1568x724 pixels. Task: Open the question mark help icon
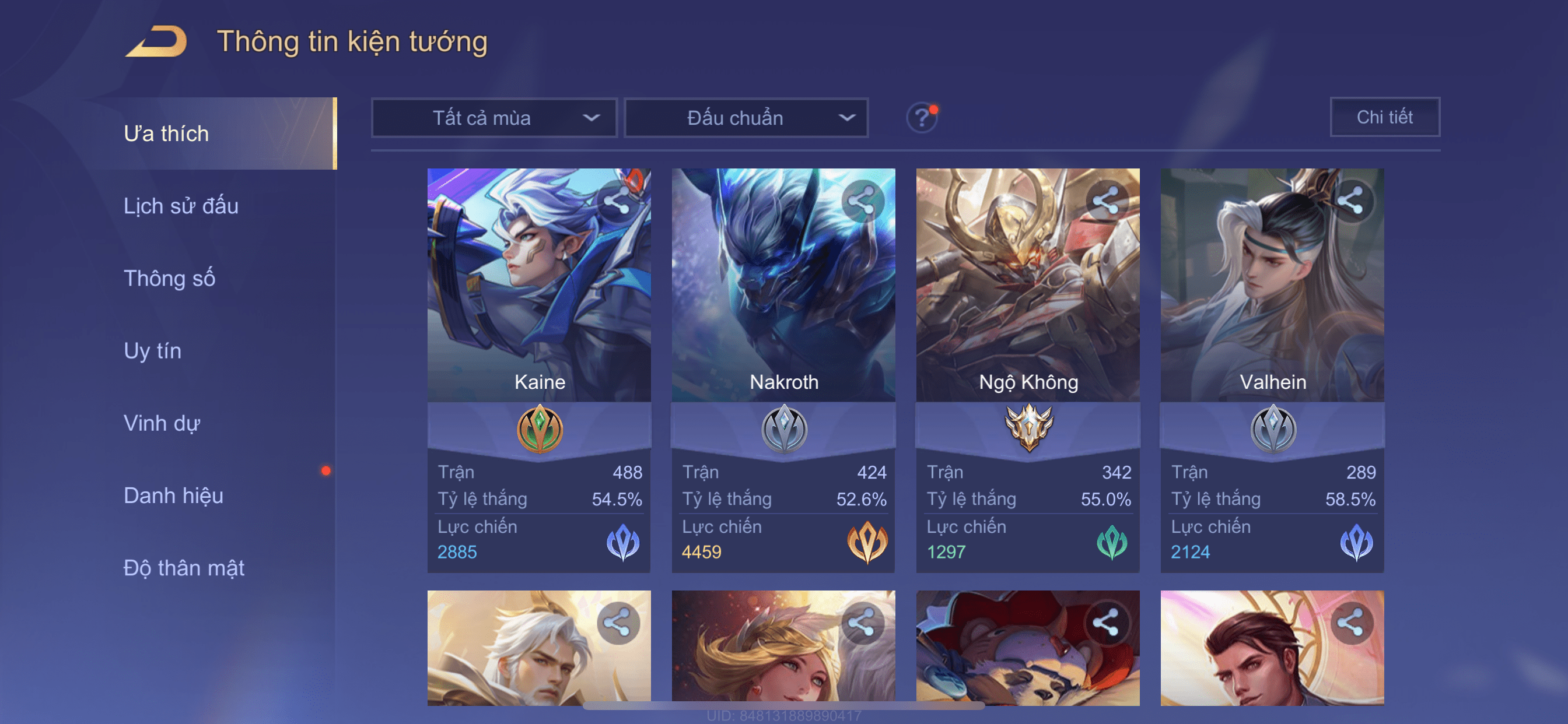tap(922, 117)
